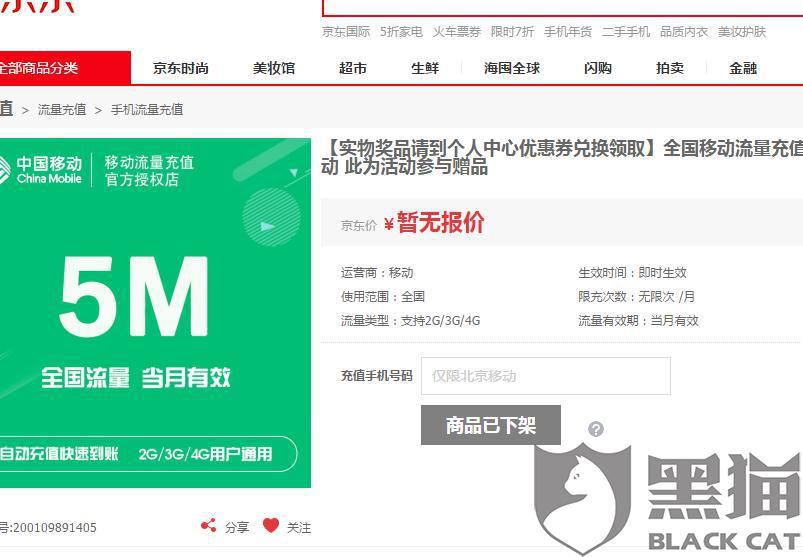Click the phone number input field
The width and height of the screenshot is (803, 557).
546,376
